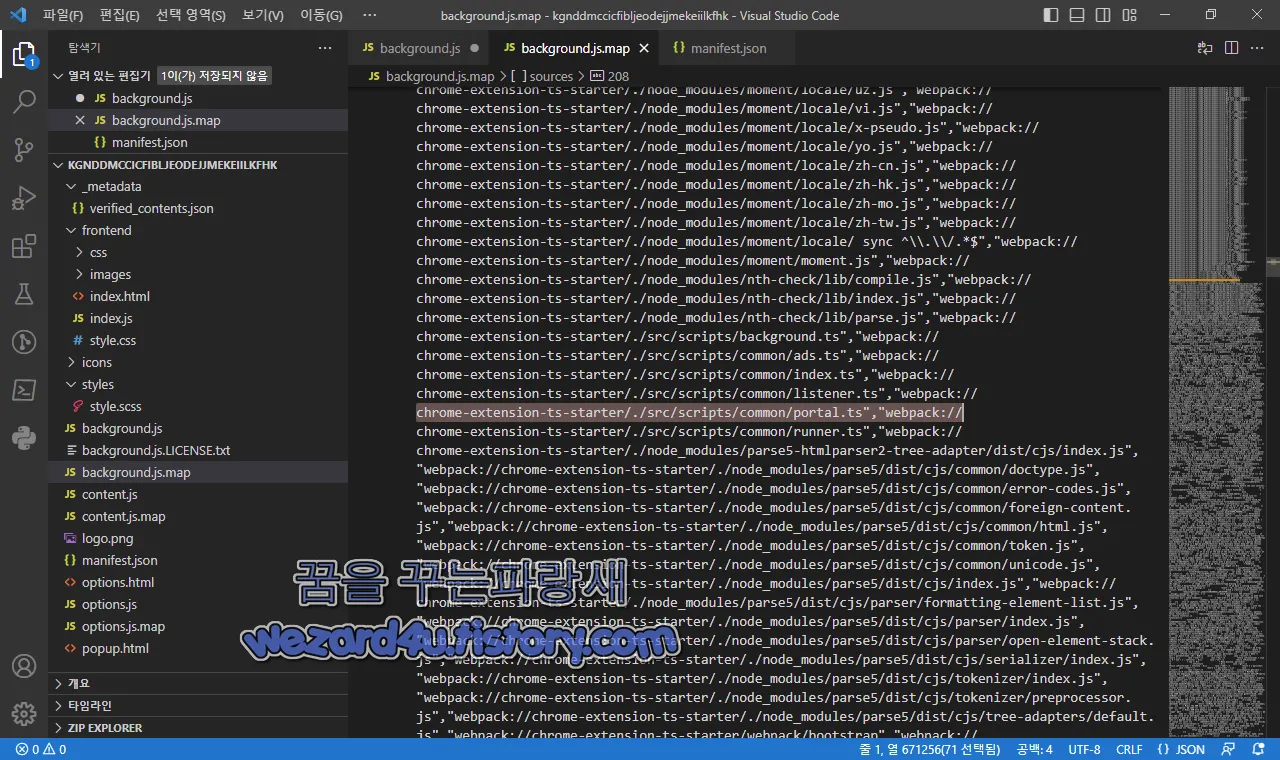Open logo.png in explorer
This screenshot has height=760, width=1280.
tap(198, 538)
